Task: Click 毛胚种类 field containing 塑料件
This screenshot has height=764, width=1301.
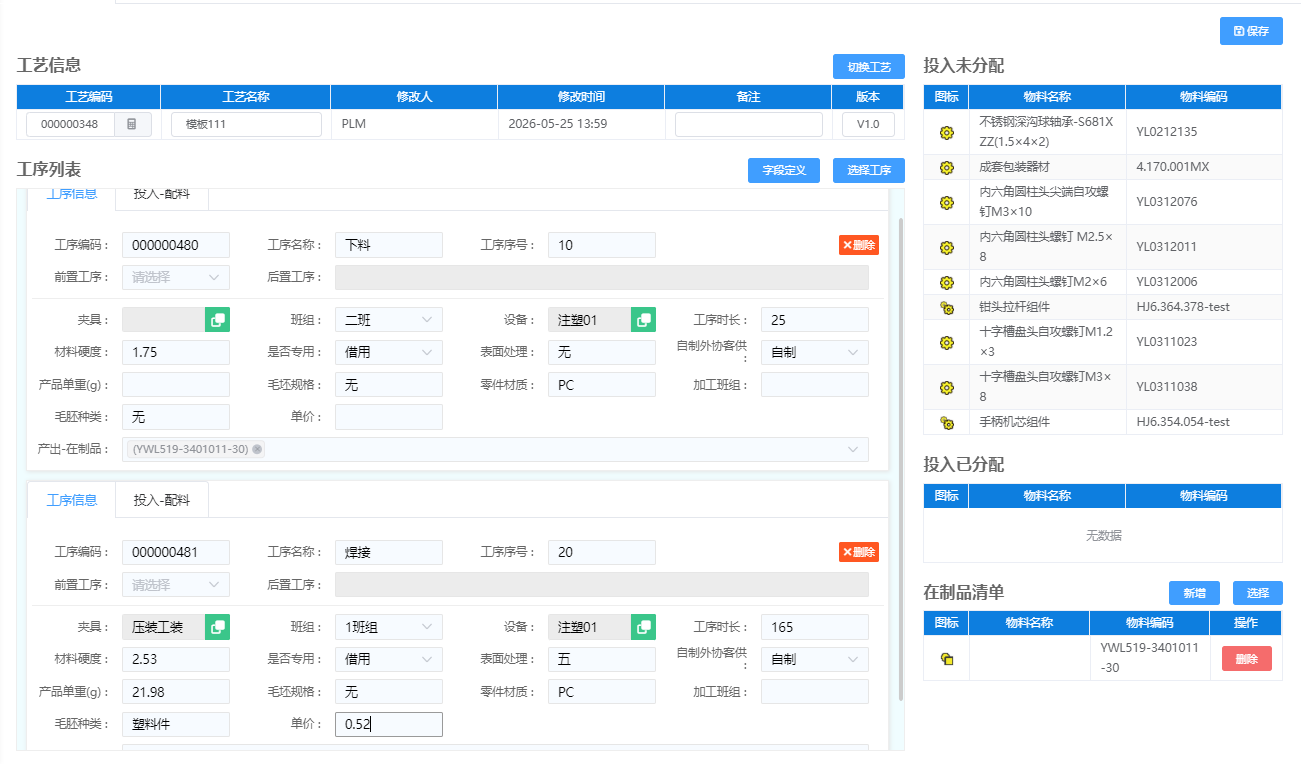Action: coord(176,724)
